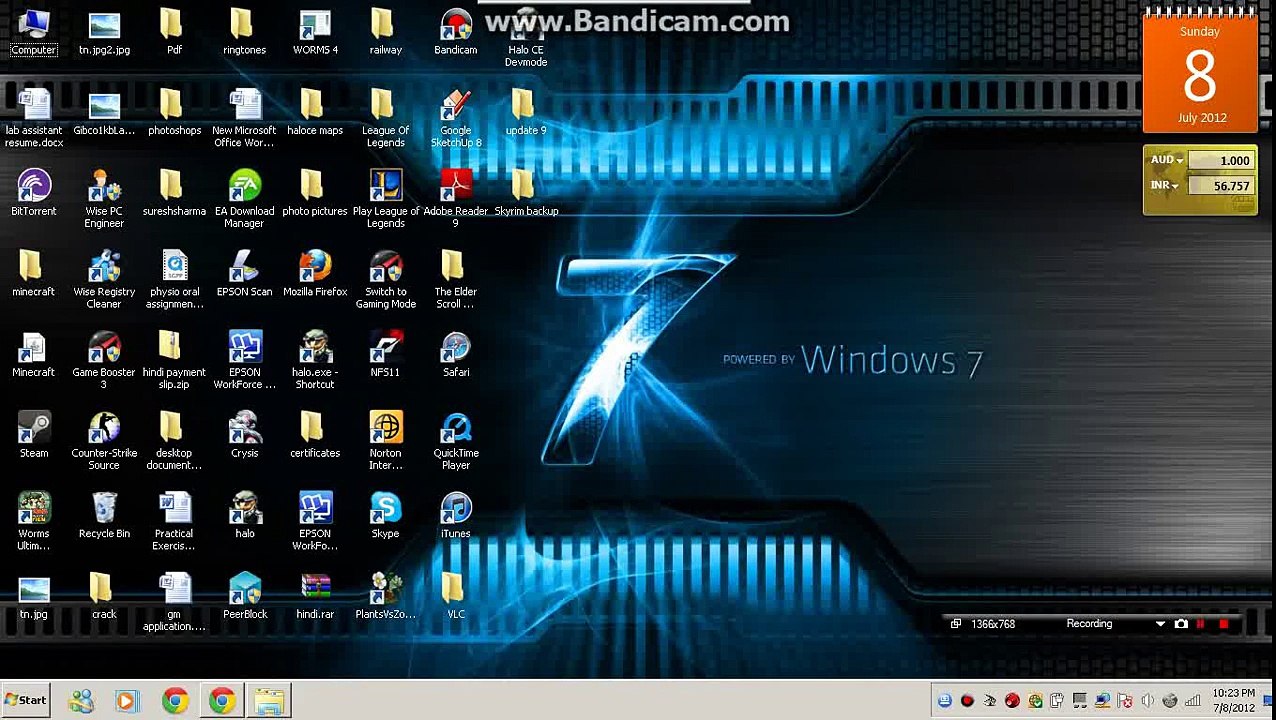Select the PlantsVsZombies desktop icon
This screenshot has width=1276, height=720.
[x=385, y=597]
